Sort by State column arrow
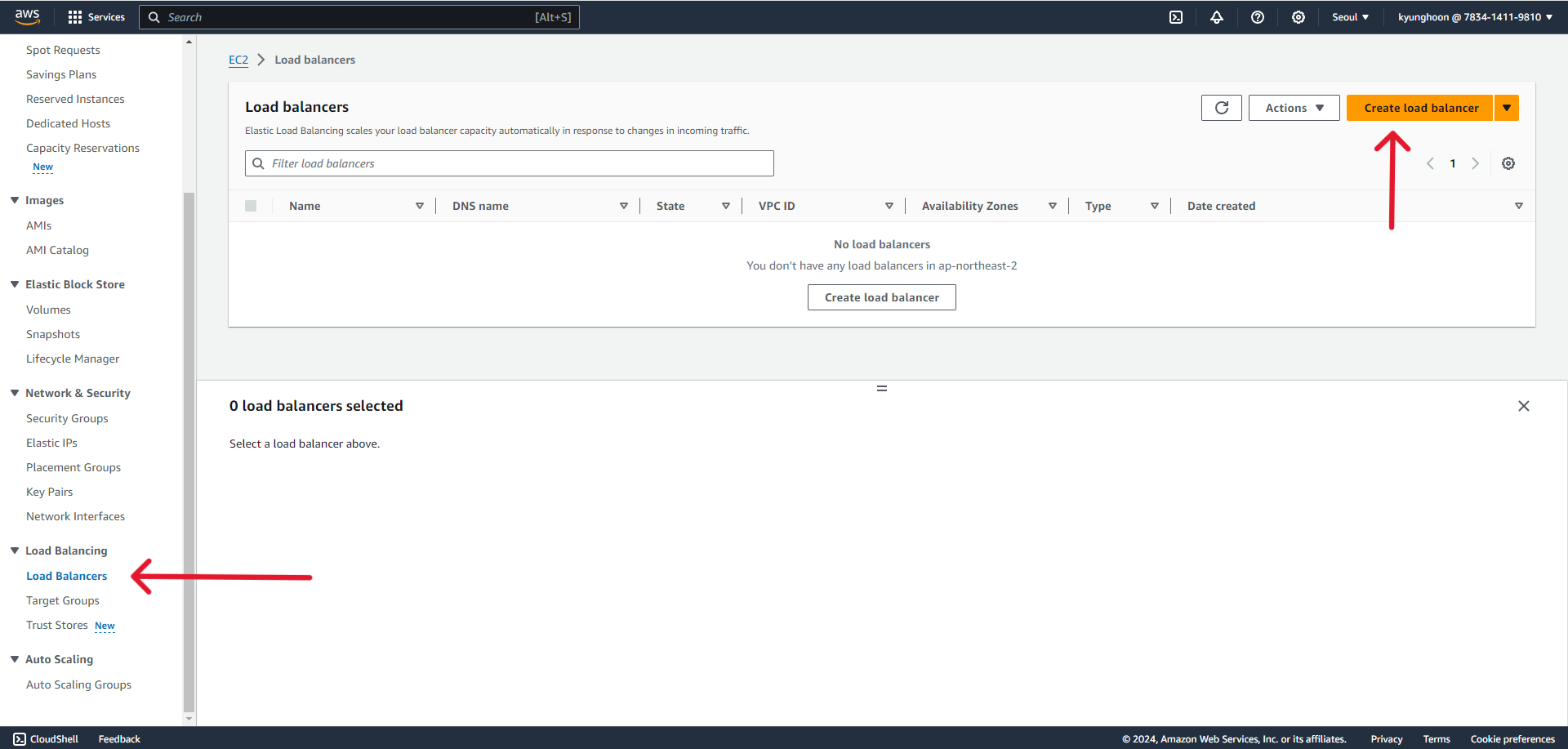This screenshot has height=749, width=1568. [x=726, y=206]
